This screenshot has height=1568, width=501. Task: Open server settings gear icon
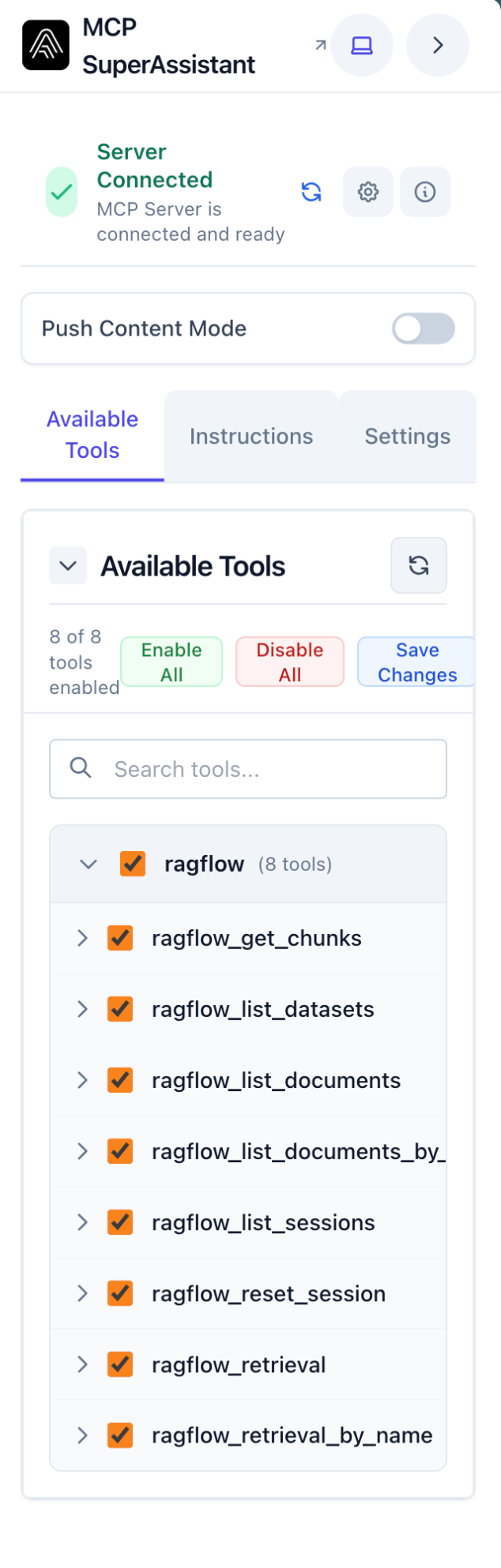pyautogui.click(x=367, y=192)
